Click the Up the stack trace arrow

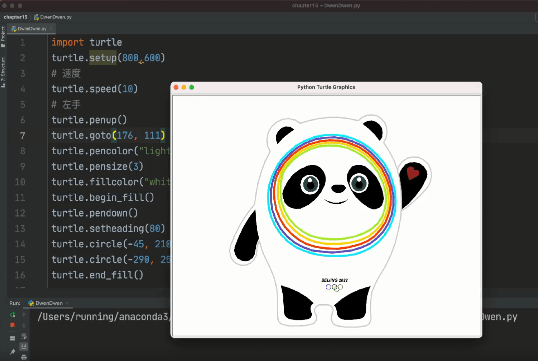[x=24, y=314]
